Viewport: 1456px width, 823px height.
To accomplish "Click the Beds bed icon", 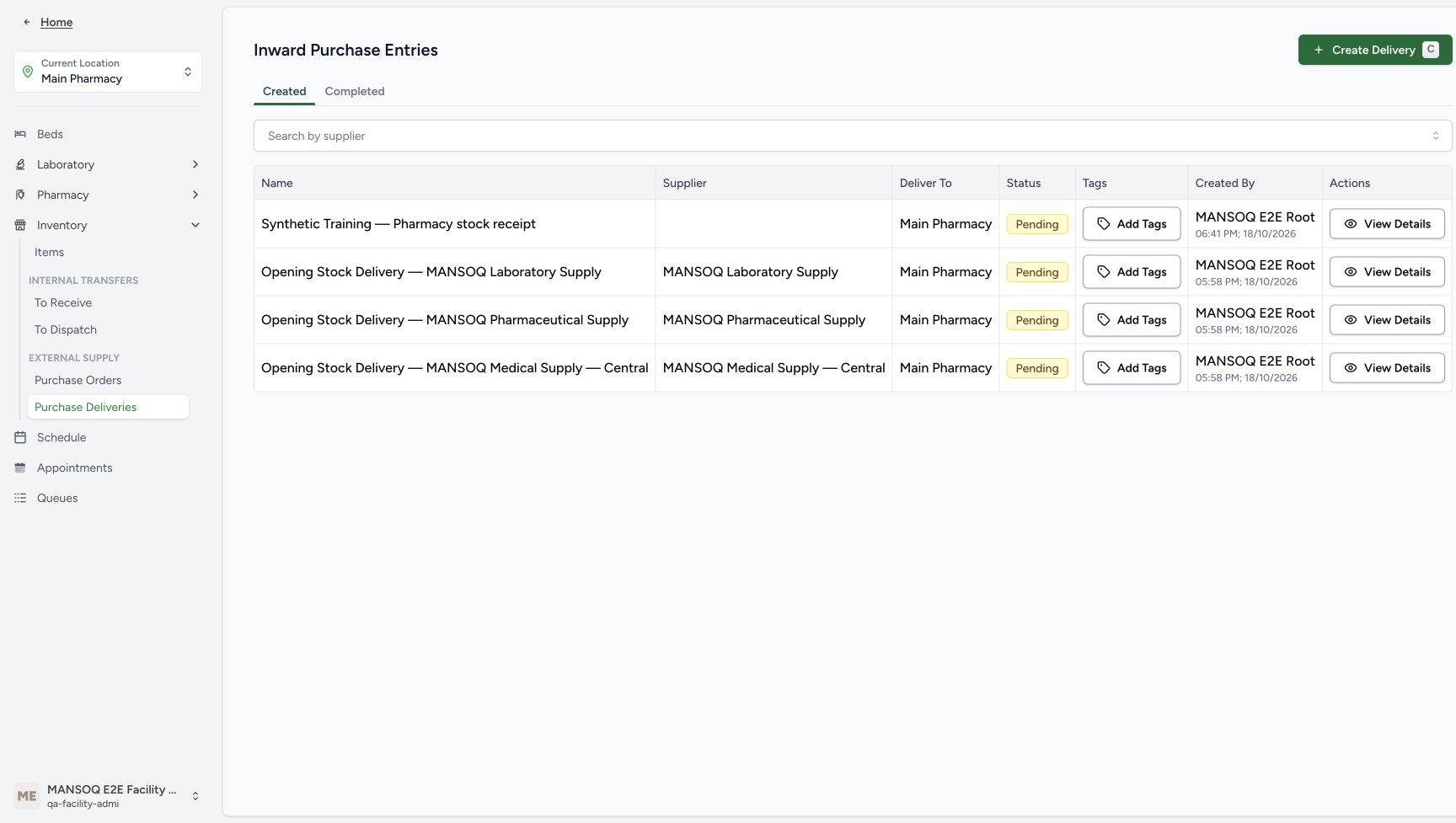I will click(20, 134).
